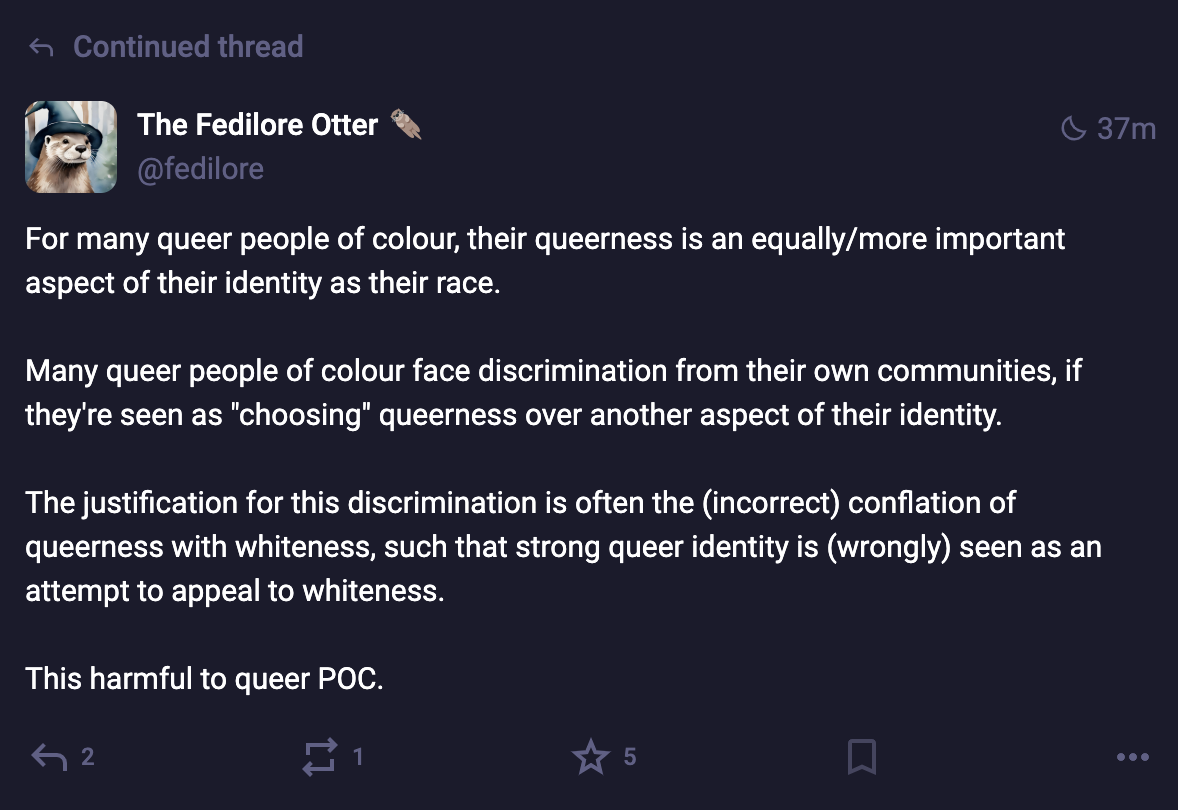
Task: Click the boost count number 1
Action: point(358,757)
